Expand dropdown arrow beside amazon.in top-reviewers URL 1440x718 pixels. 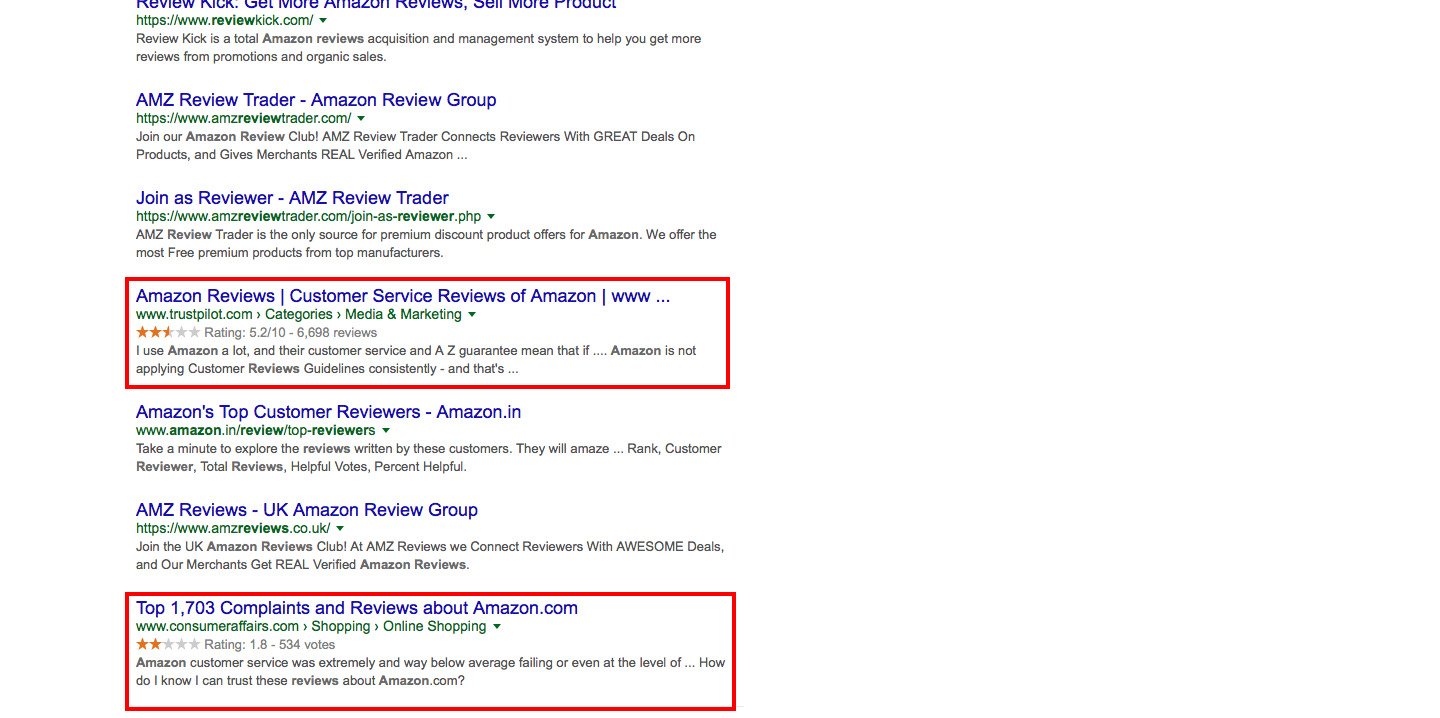point(386,431)
